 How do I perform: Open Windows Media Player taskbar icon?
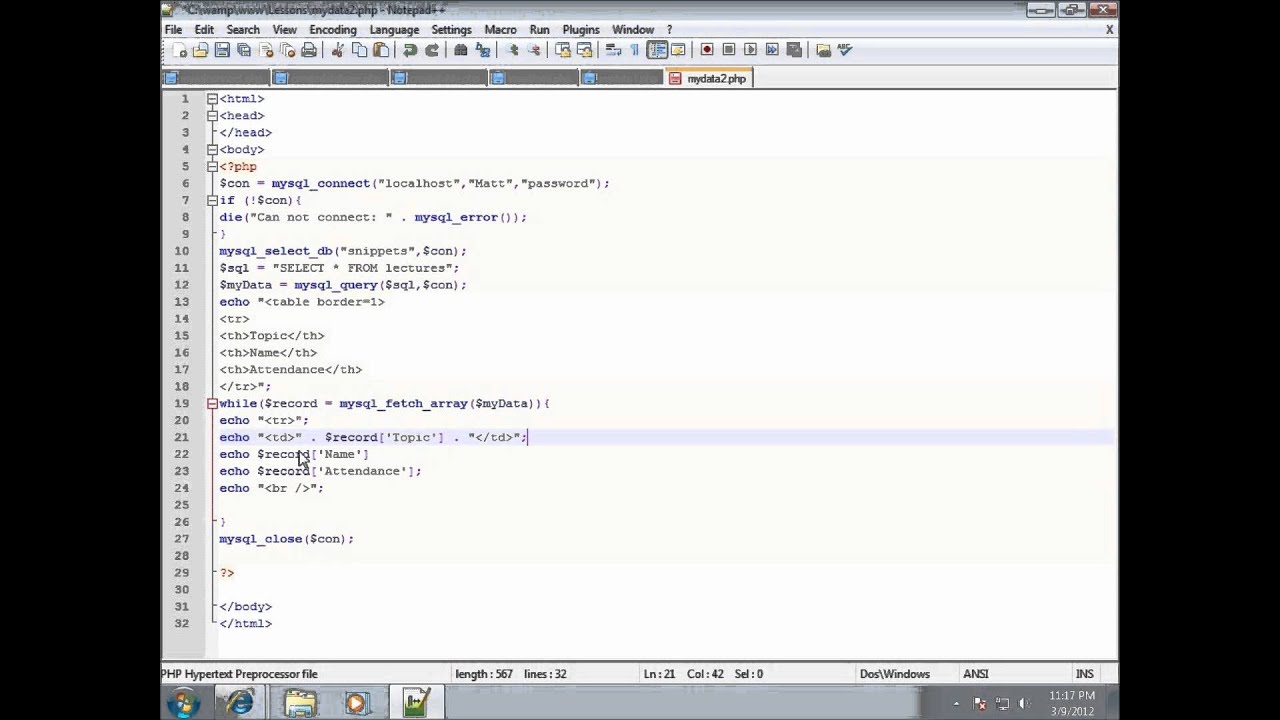click(357, 703)
